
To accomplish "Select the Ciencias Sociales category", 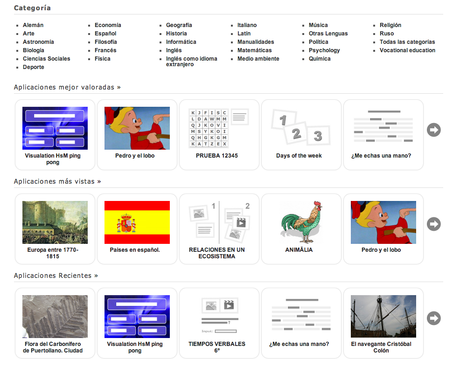I will [x=46, y=59].
